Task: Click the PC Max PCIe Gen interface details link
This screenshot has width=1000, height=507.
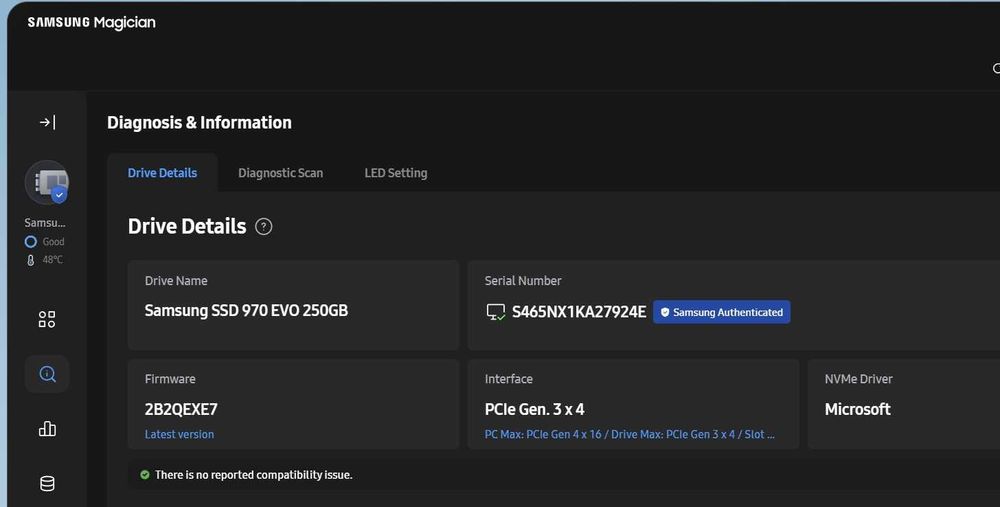Action: click(629, 434)
